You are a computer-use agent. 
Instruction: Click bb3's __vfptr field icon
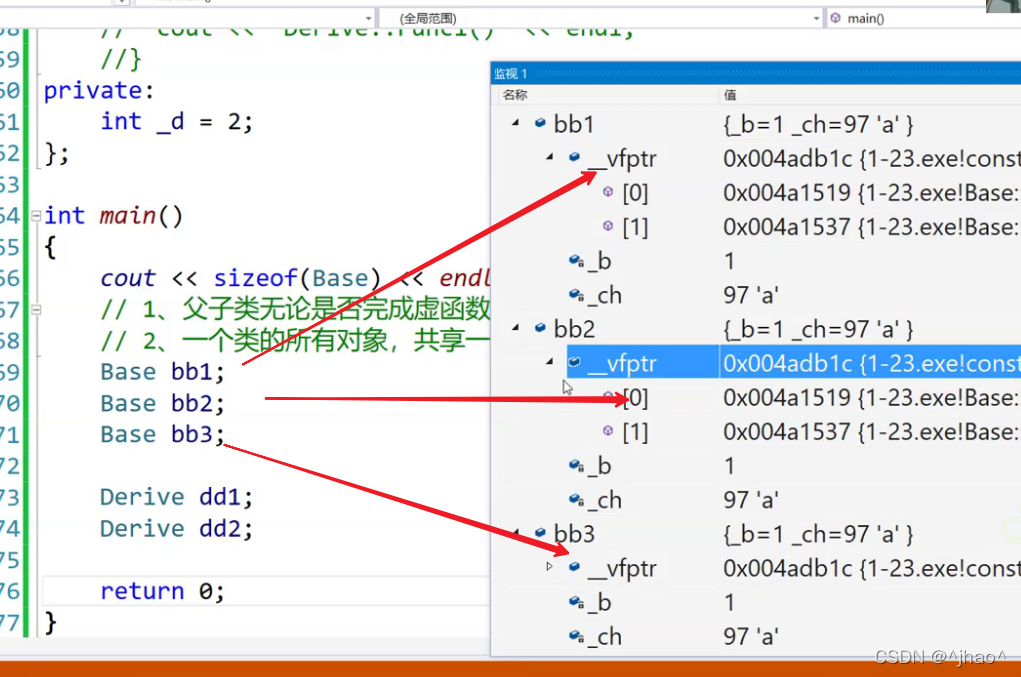point(574,566)
